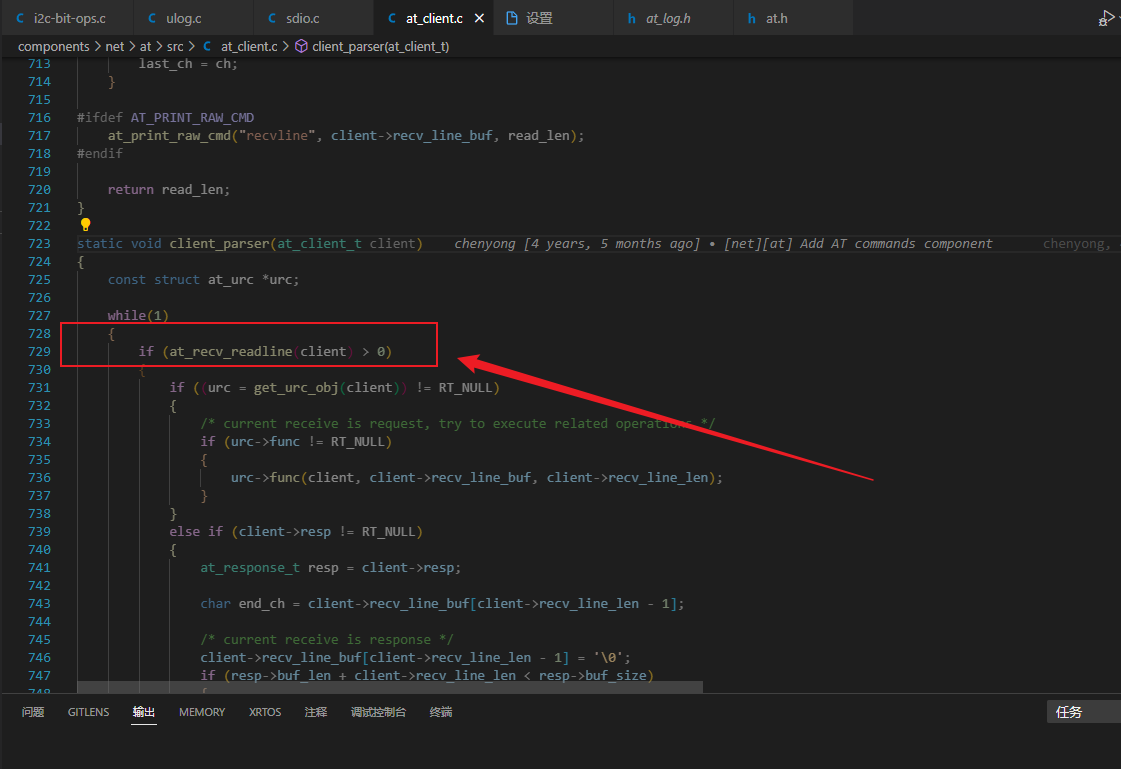The width and height of the screenshot is (1121, 769).
Task: Click the symbol cube icon in breadcrumb
Action: 302,46
